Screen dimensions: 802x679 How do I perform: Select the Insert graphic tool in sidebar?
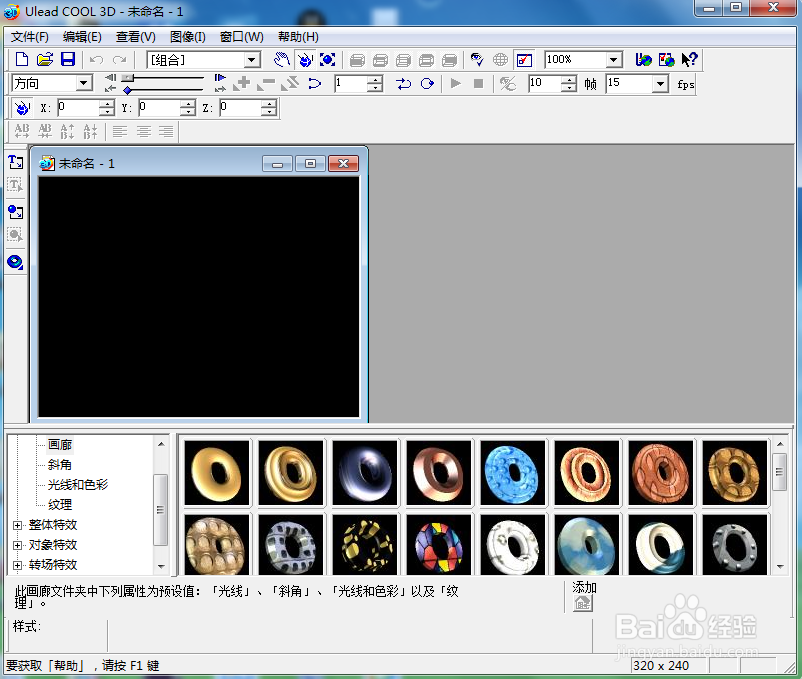(15, 212)
